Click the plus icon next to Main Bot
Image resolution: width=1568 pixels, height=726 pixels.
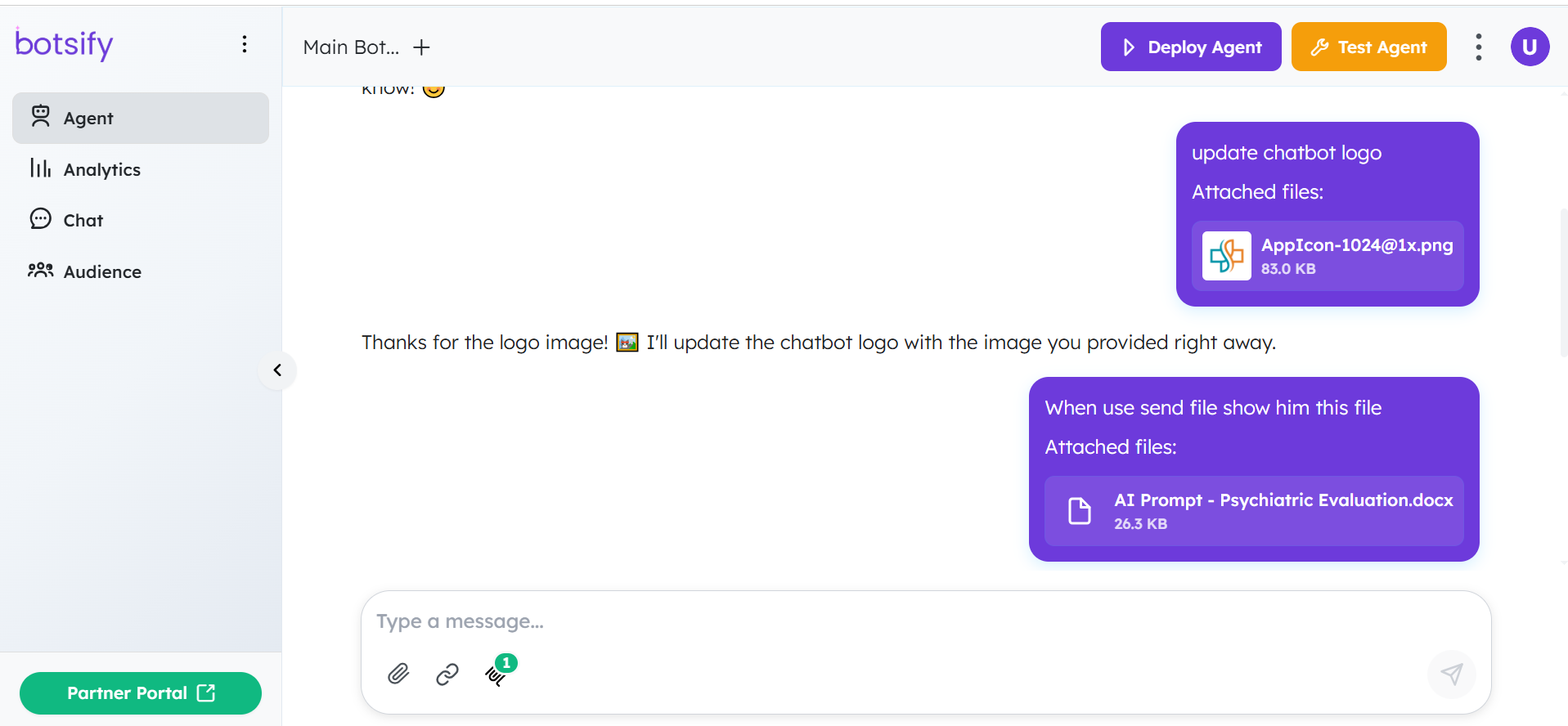pyautogui.click(x=421, y=47)
